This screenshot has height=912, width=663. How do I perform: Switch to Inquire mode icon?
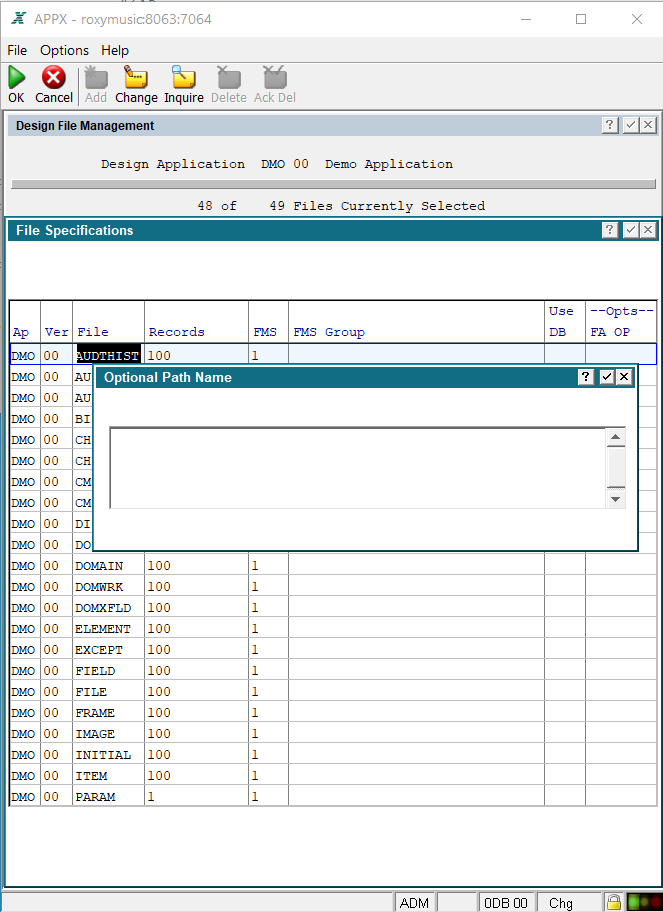click(183, 77)
